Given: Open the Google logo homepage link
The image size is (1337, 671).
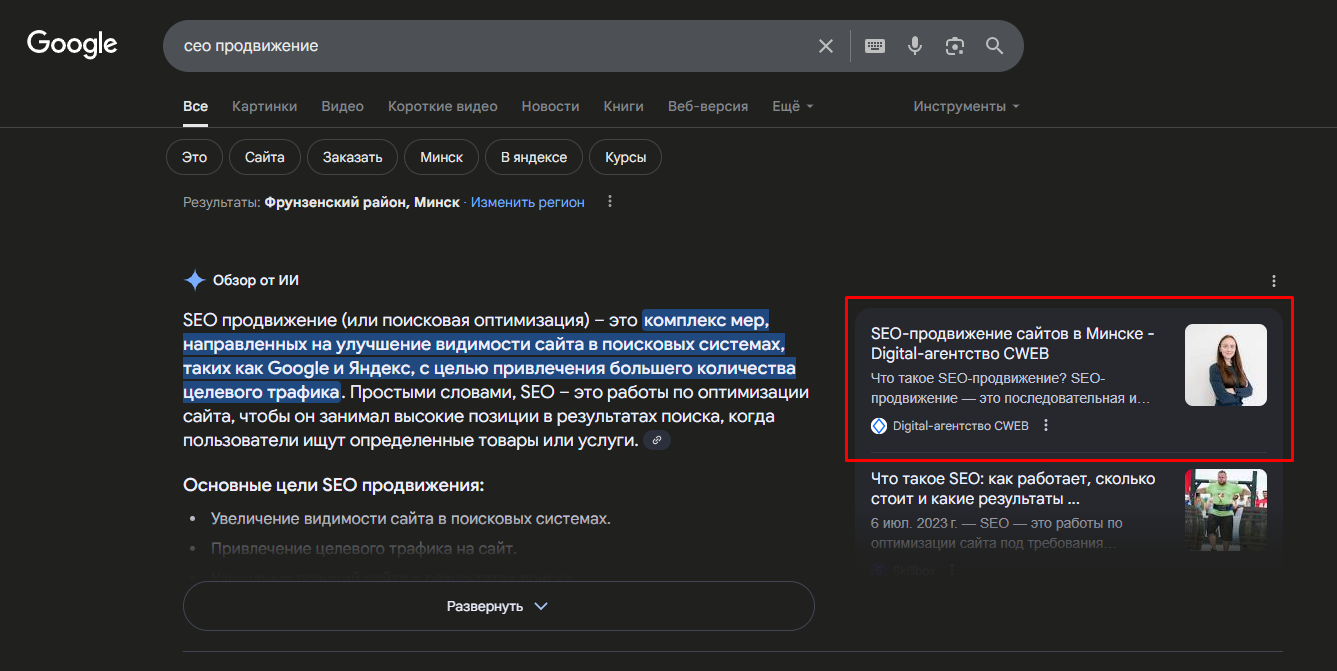Looking at the screenshot, I should pyautogui.click(x=72, y=43).
